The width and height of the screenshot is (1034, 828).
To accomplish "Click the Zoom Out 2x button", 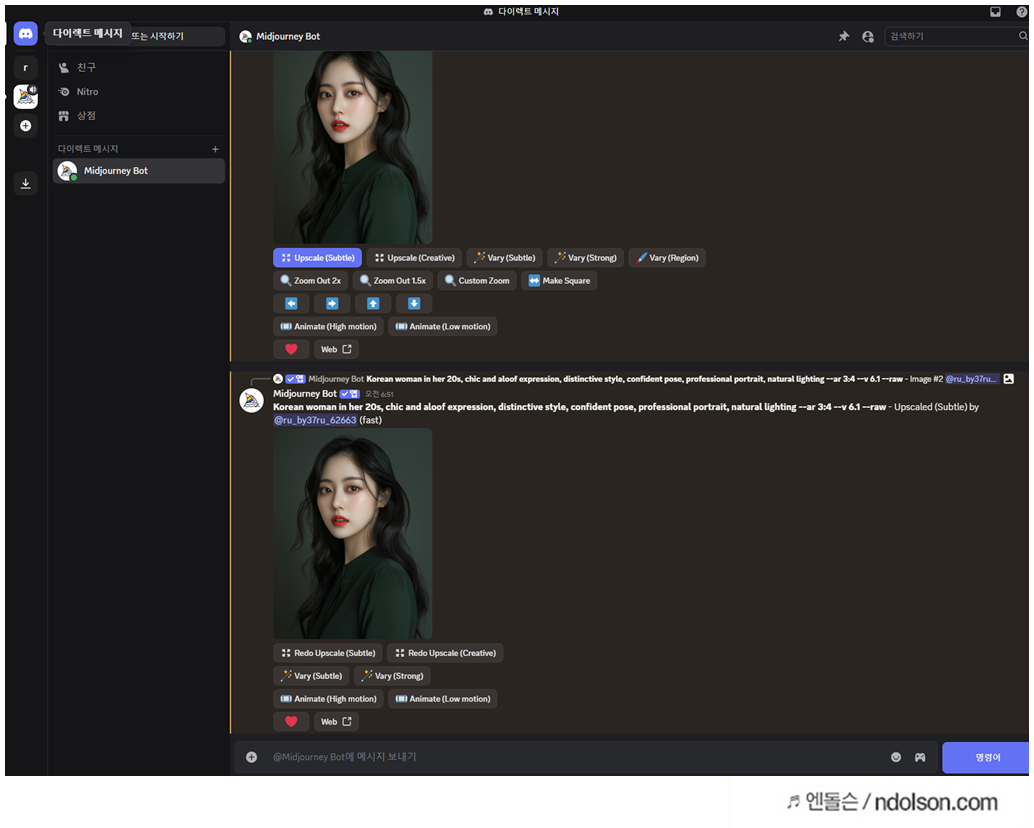I will [x=310, y=281].
